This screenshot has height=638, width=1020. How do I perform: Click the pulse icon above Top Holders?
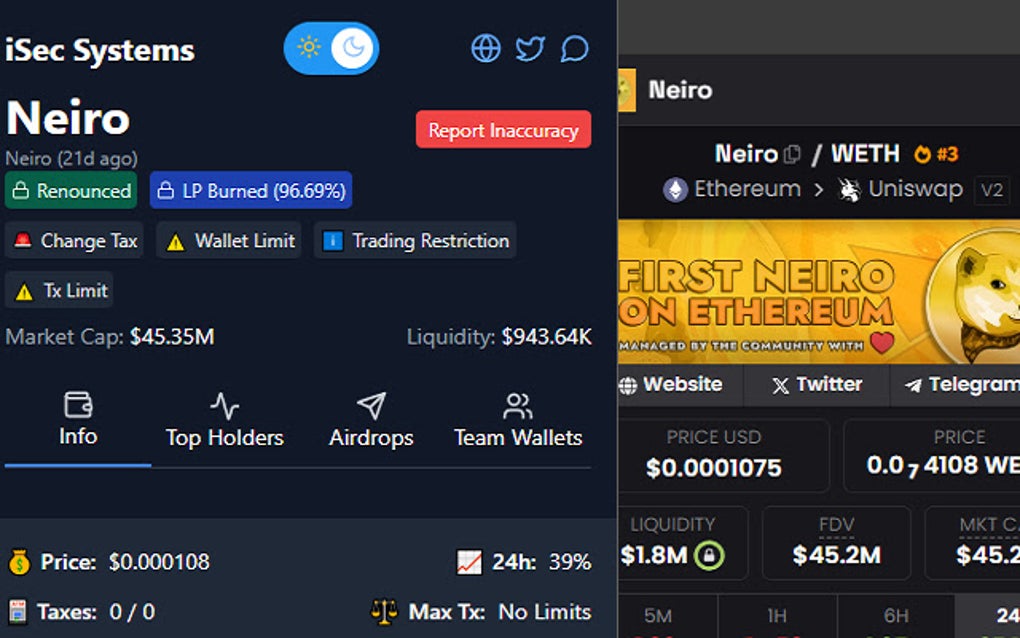pos(224,406)
